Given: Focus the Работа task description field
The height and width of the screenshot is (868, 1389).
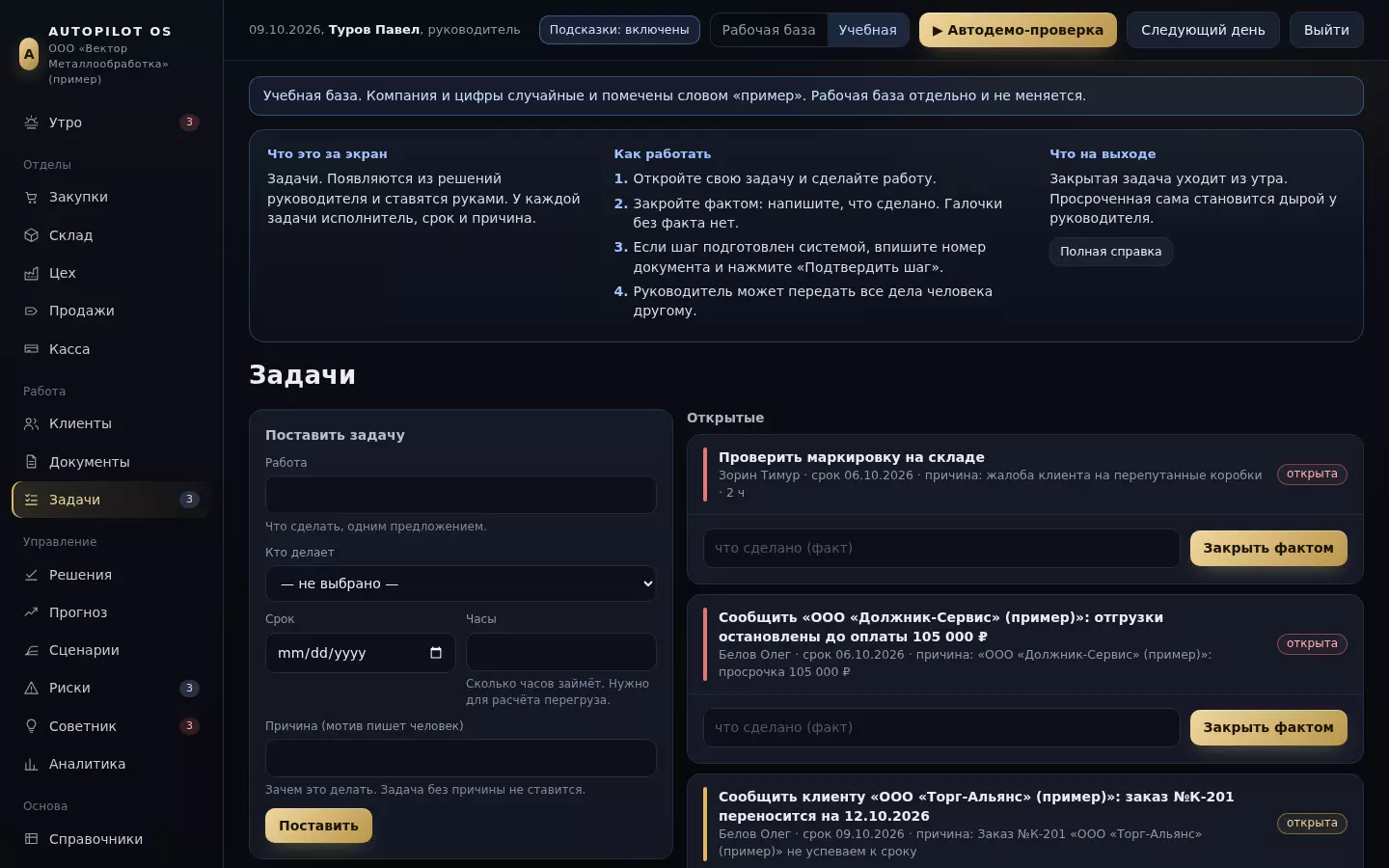Looking at the screenshot, I should point(461,495).
